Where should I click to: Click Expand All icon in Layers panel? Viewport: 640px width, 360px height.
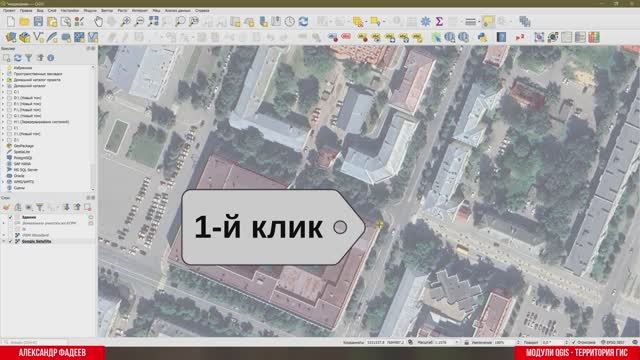[66, 208]
